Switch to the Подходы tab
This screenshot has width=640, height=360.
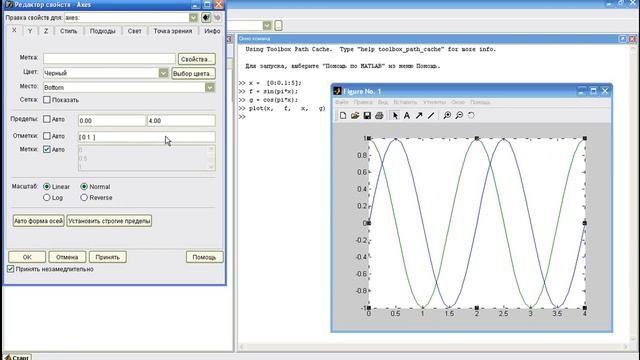click(x=102, y=31)
